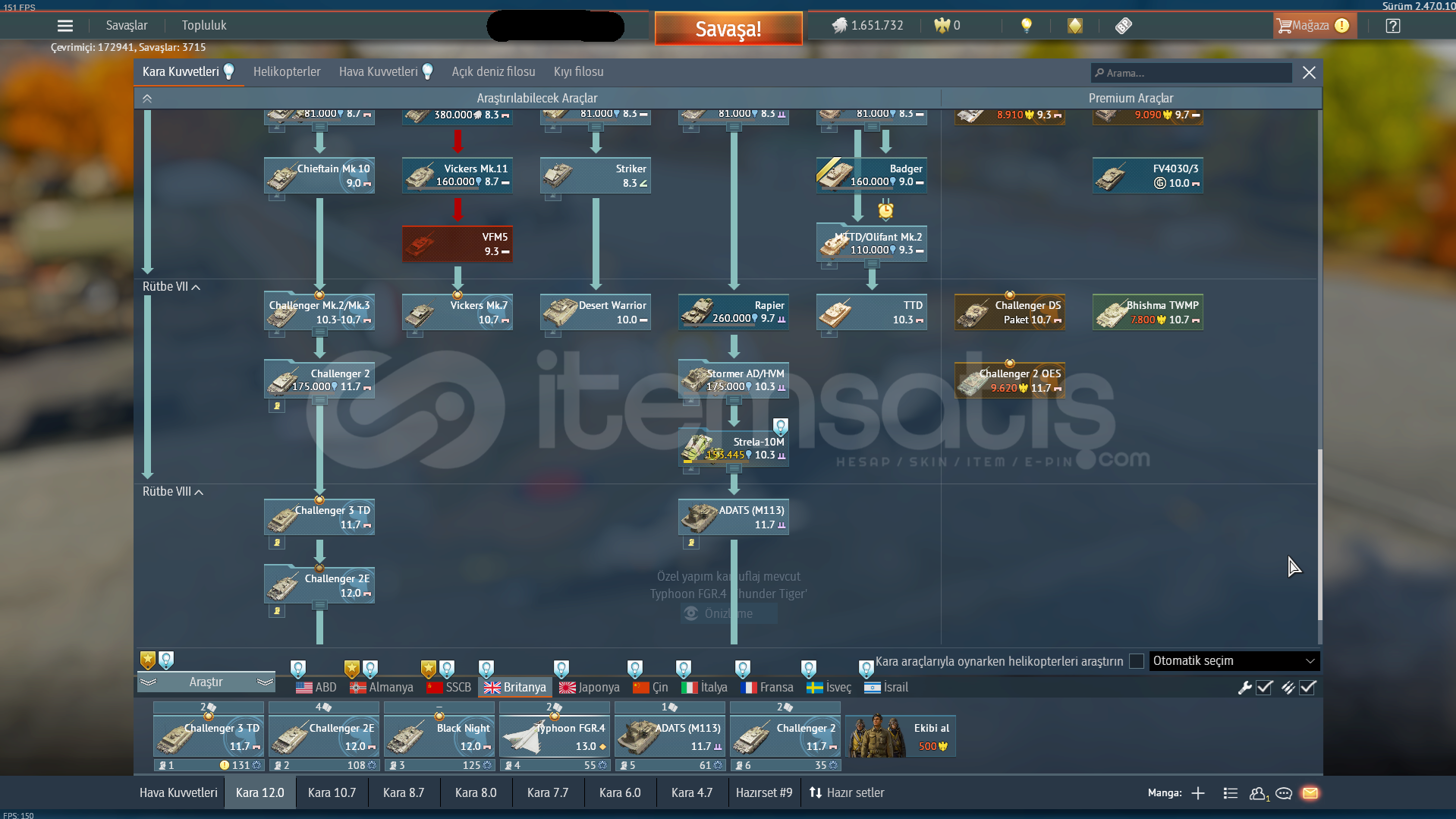Select the Desert Warrior vehicle in the tree

(x=595, y=312)
